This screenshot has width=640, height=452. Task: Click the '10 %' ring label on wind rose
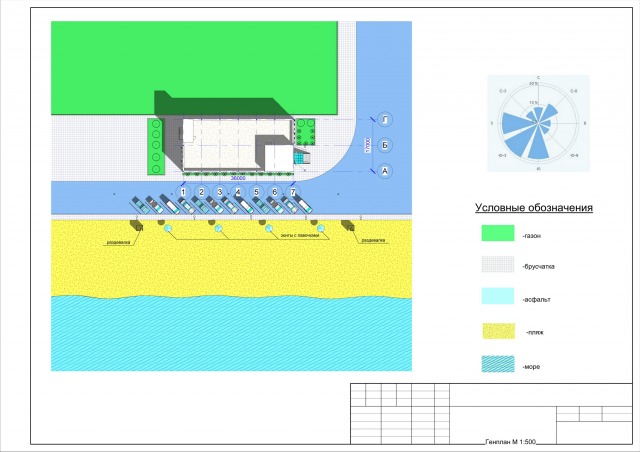coord(534,103)
